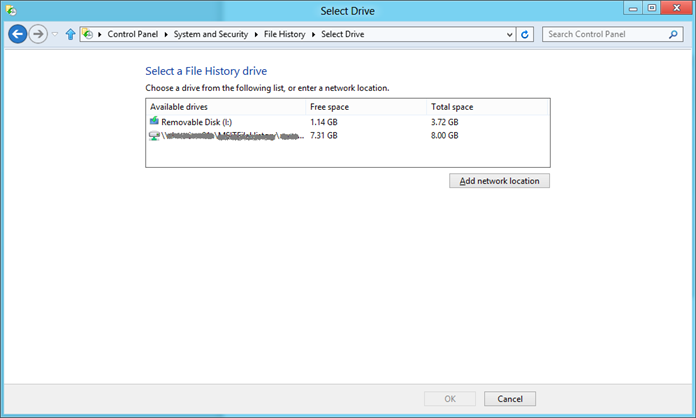Maximize the Select Drive window

click(652, 8)
